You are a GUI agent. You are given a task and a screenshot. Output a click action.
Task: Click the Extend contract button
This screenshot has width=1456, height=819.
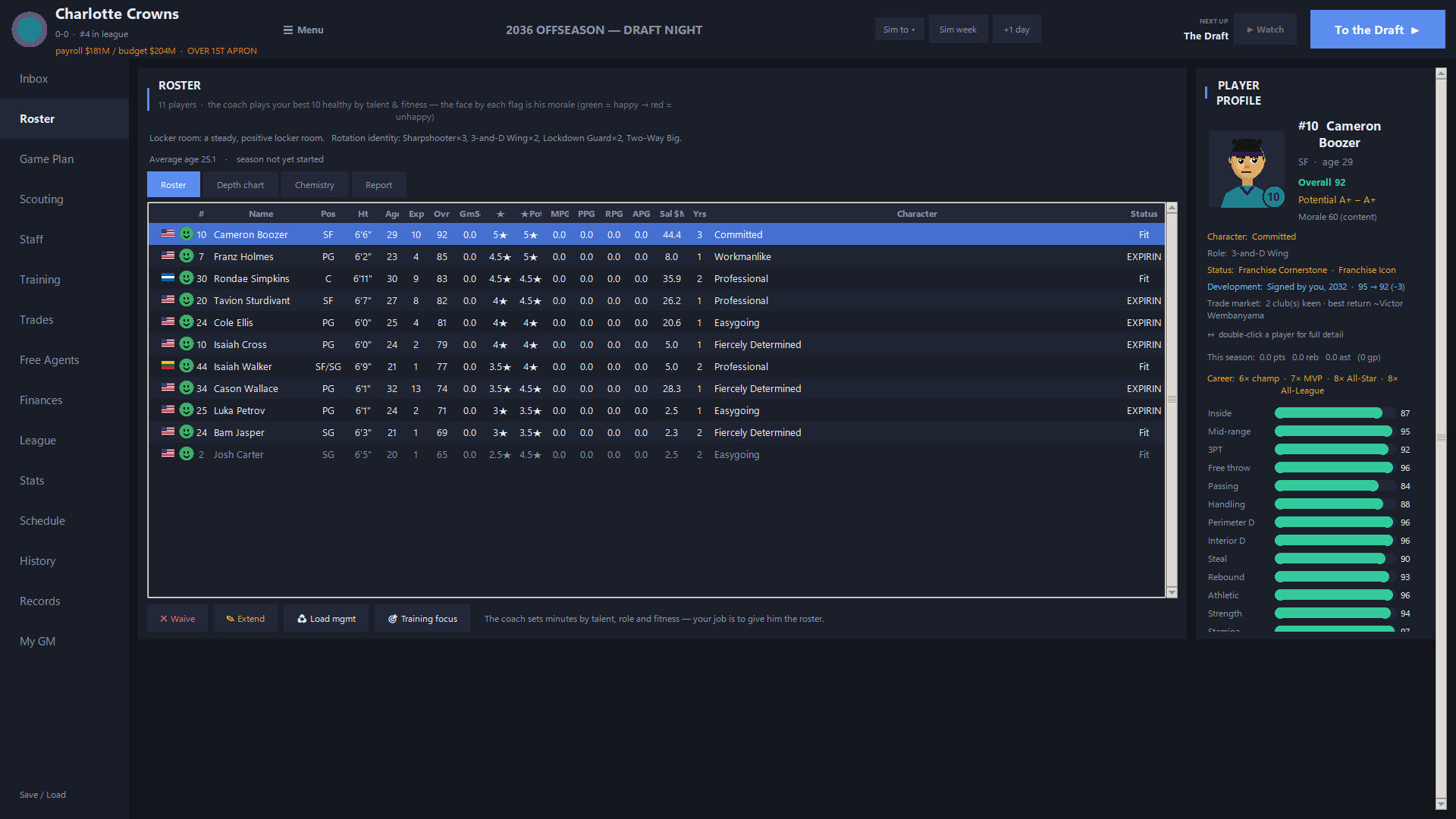(246, 619)
